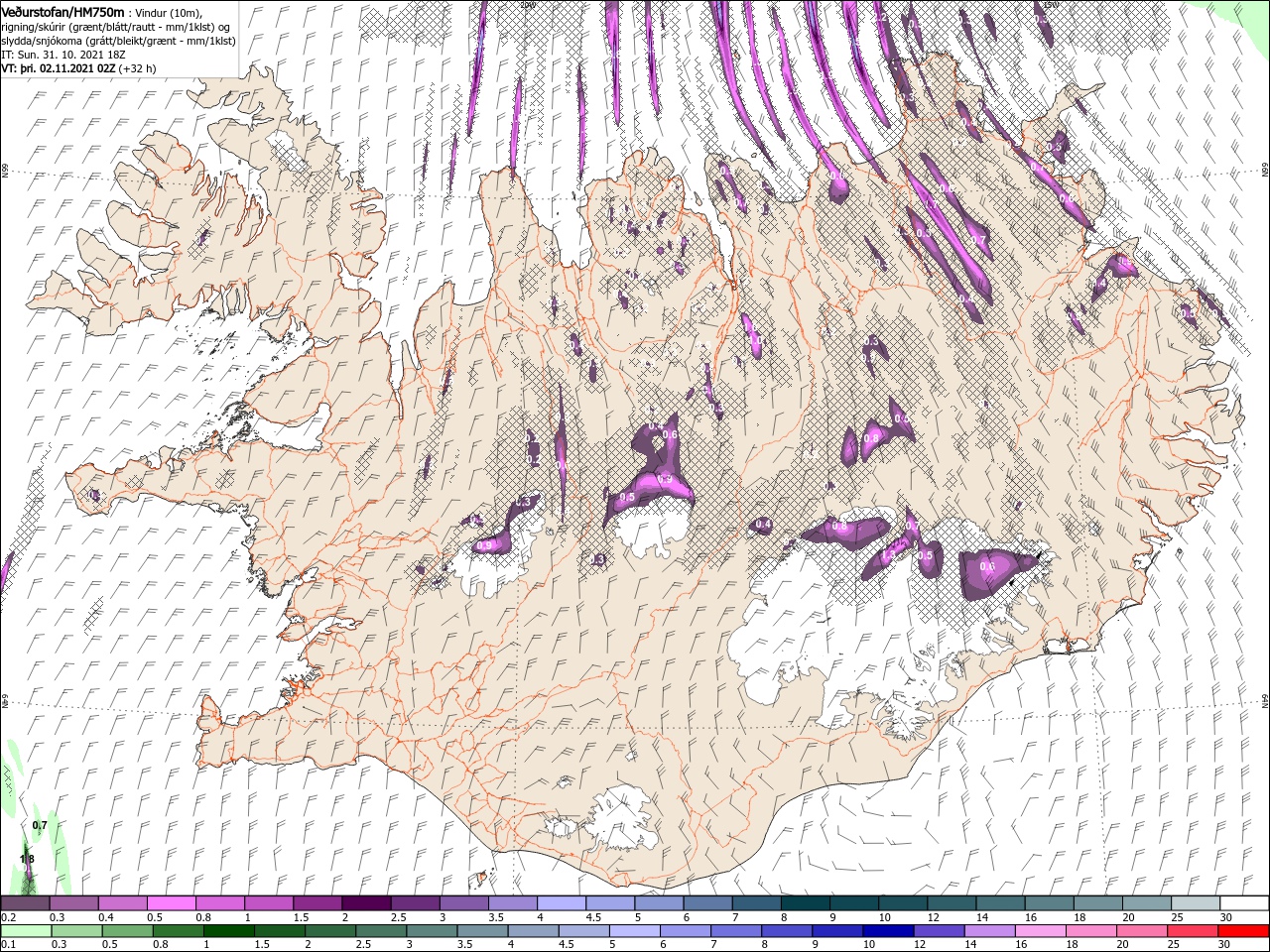
Task: Click the "Vindur (10m)" text in the header
Action: [x=168, y=12]
